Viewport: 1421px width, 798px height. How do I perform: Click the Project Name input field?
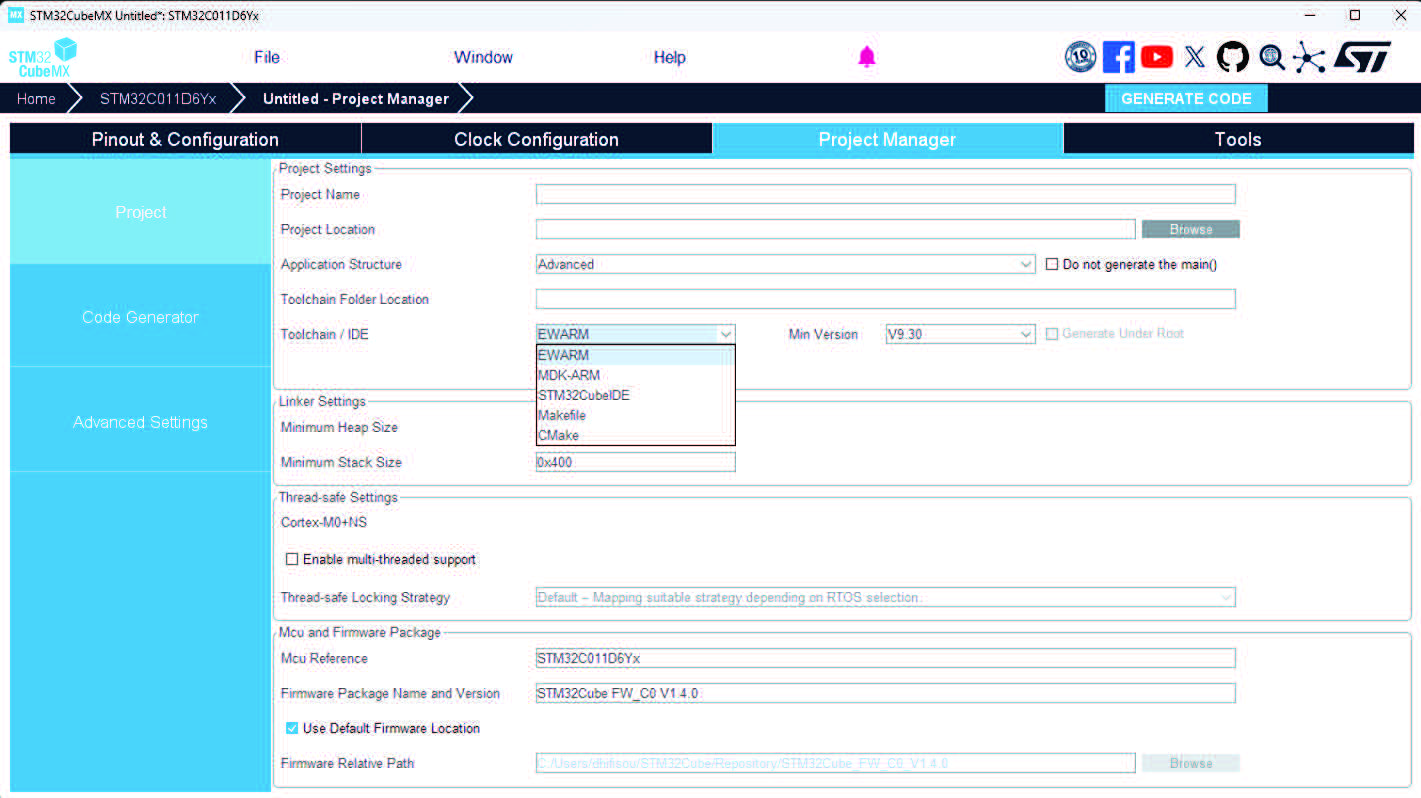(x=885, y=194)
